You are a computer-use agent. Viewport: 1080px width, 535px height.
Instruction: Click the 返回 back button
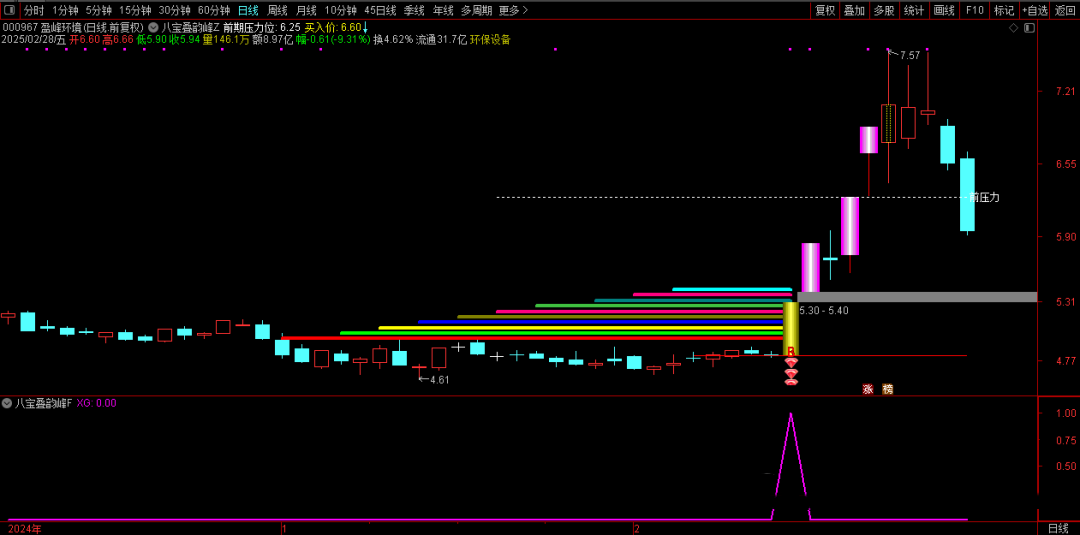pyautogui.click(x=1065, y=10)
